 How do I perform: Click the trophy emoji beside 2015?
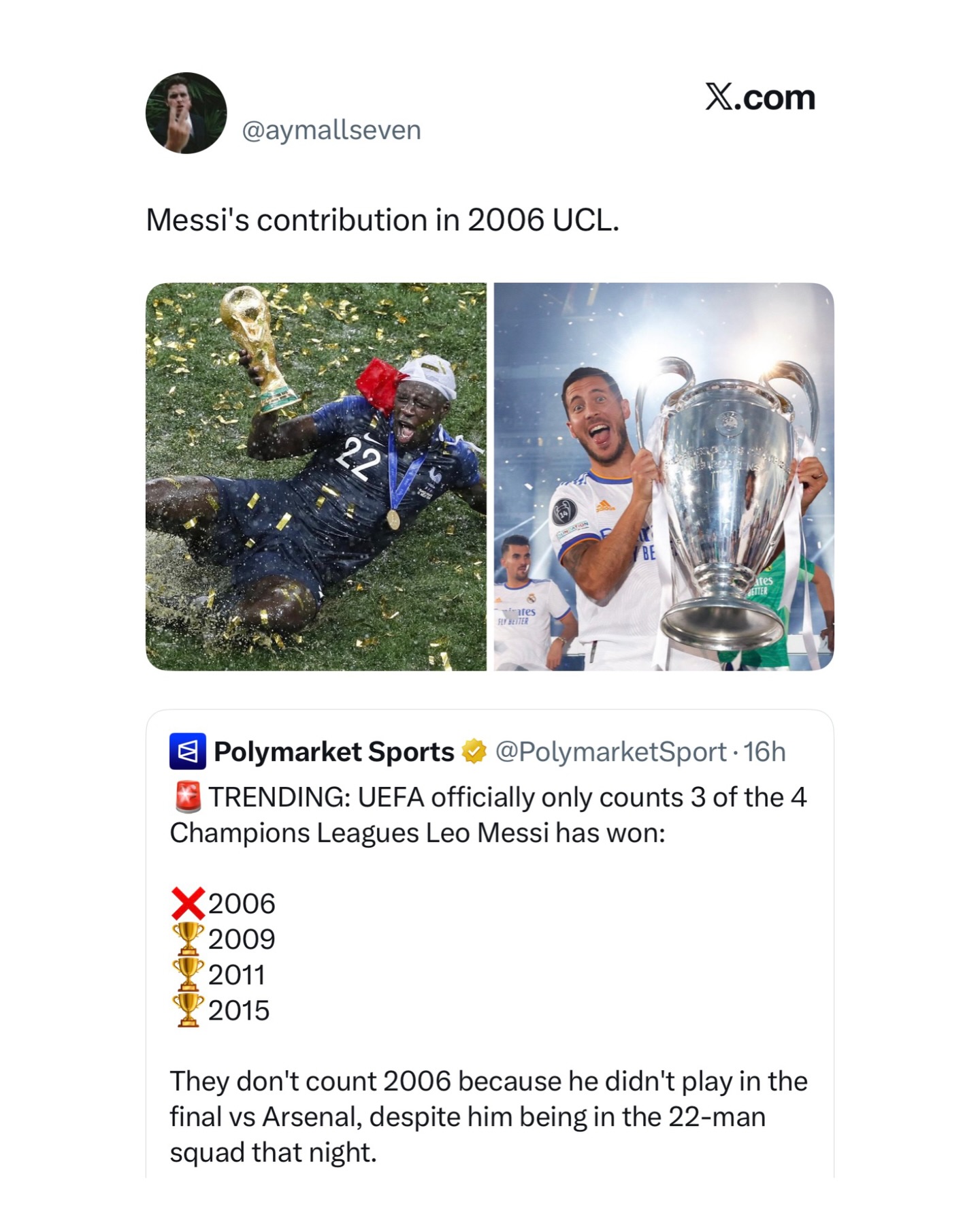click(x=188, y=1010)
